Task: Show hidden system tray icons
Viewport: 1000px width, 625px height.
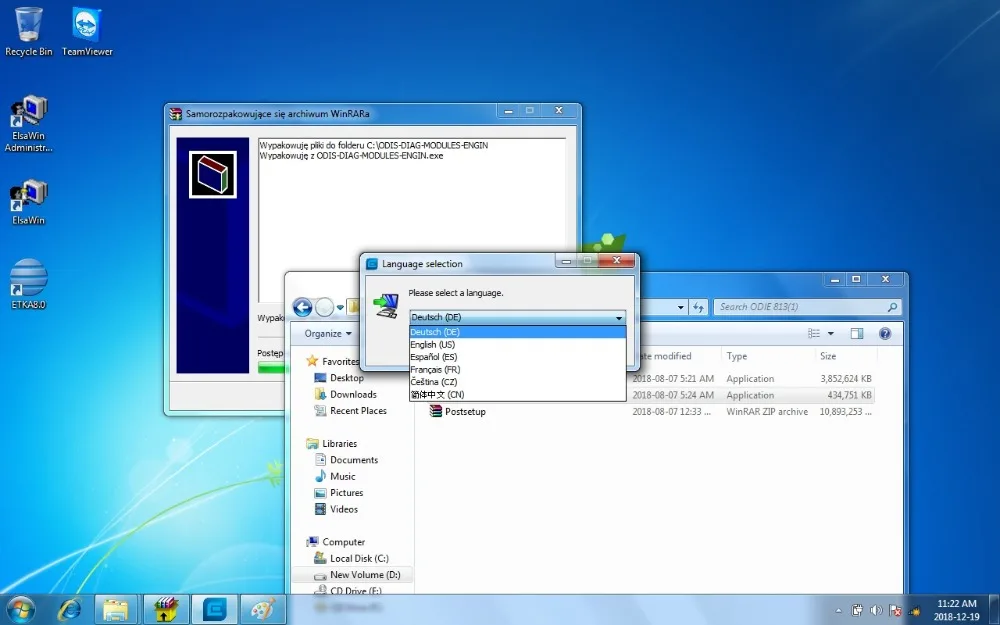Action: pyautogui.click(x=839, y=611)
